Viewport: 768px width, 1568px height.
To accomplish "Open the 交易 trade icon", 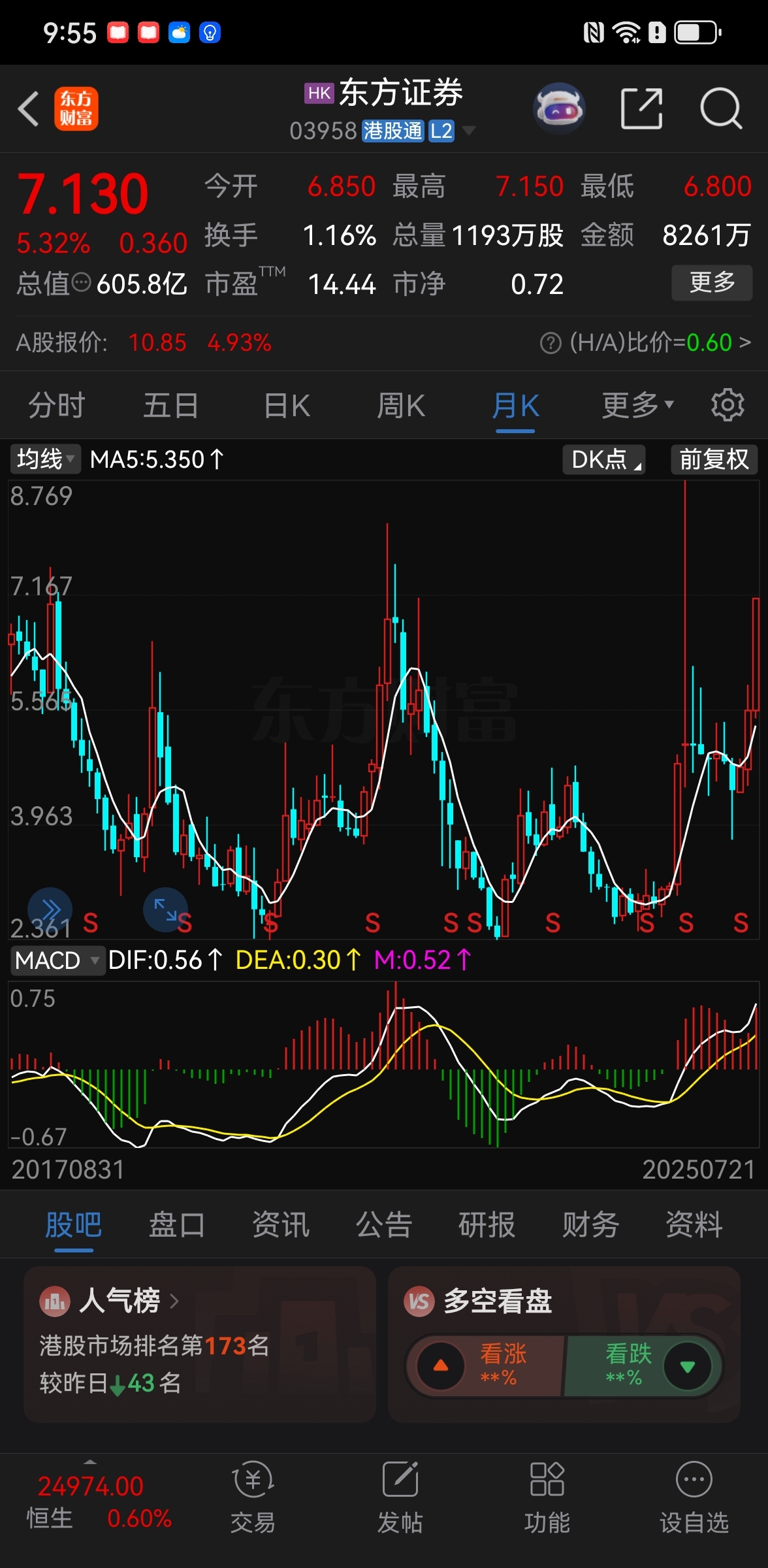I will (x=253, y=1480).
